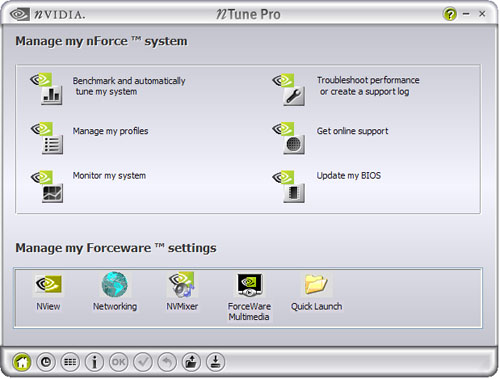Click the 'ForceWare Multimedia' label text
Image resolution: width=500 pixels, height=379 pixels.
coord(249,311)
